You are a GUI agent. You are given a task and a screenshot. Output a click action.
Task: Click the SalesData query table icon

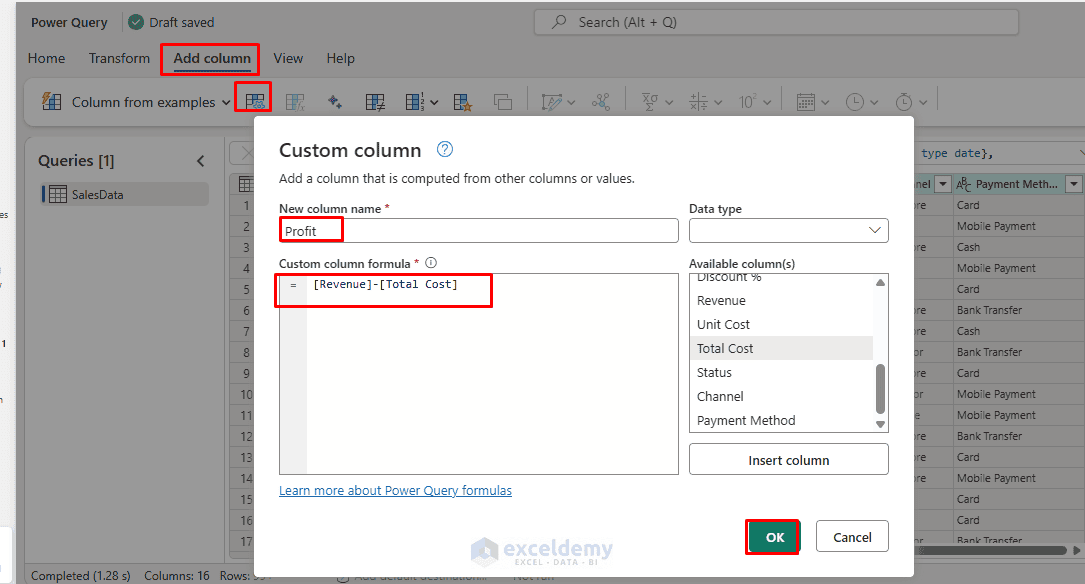(x=57, y=194)
